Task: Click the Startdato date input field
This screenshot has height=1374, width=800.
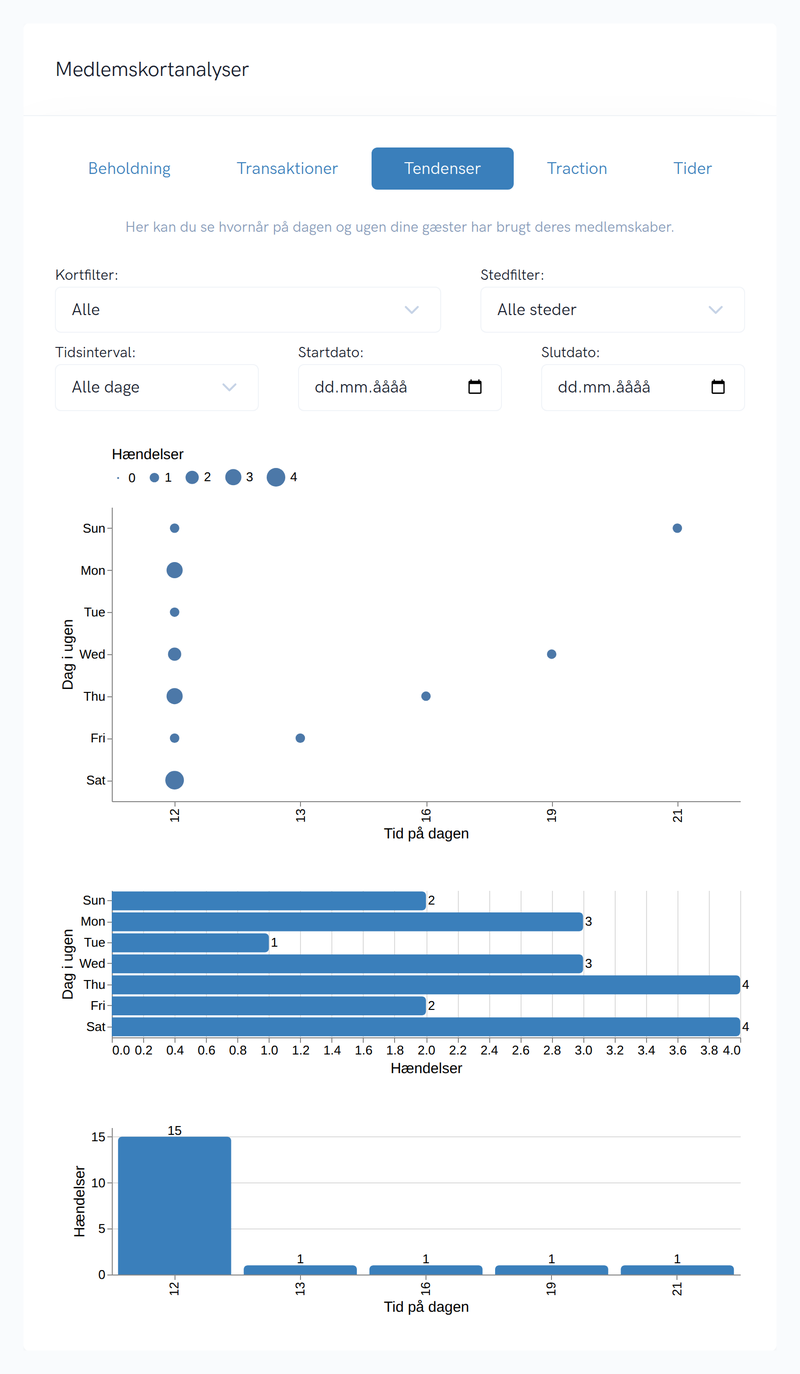Action: (x=400, y=387)
